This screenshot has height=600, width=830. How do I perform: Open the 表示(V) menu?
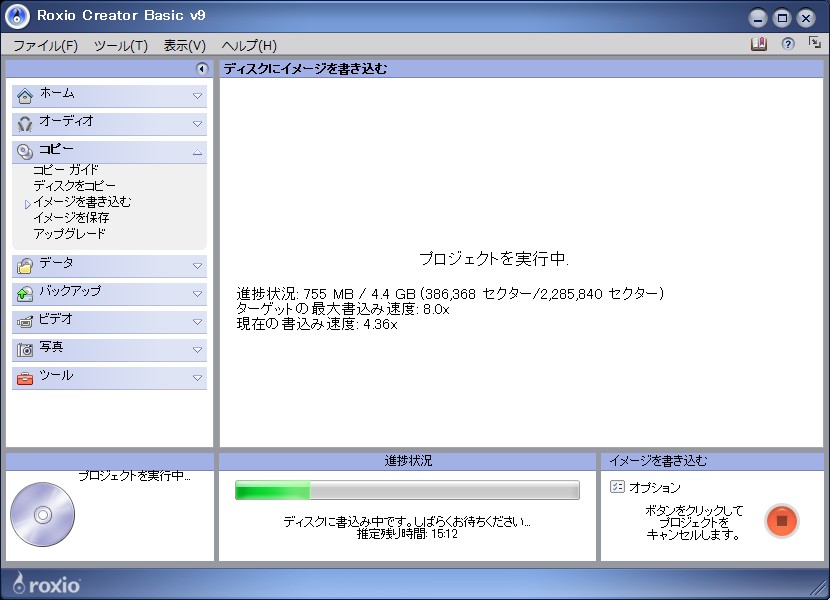point(184,46)
